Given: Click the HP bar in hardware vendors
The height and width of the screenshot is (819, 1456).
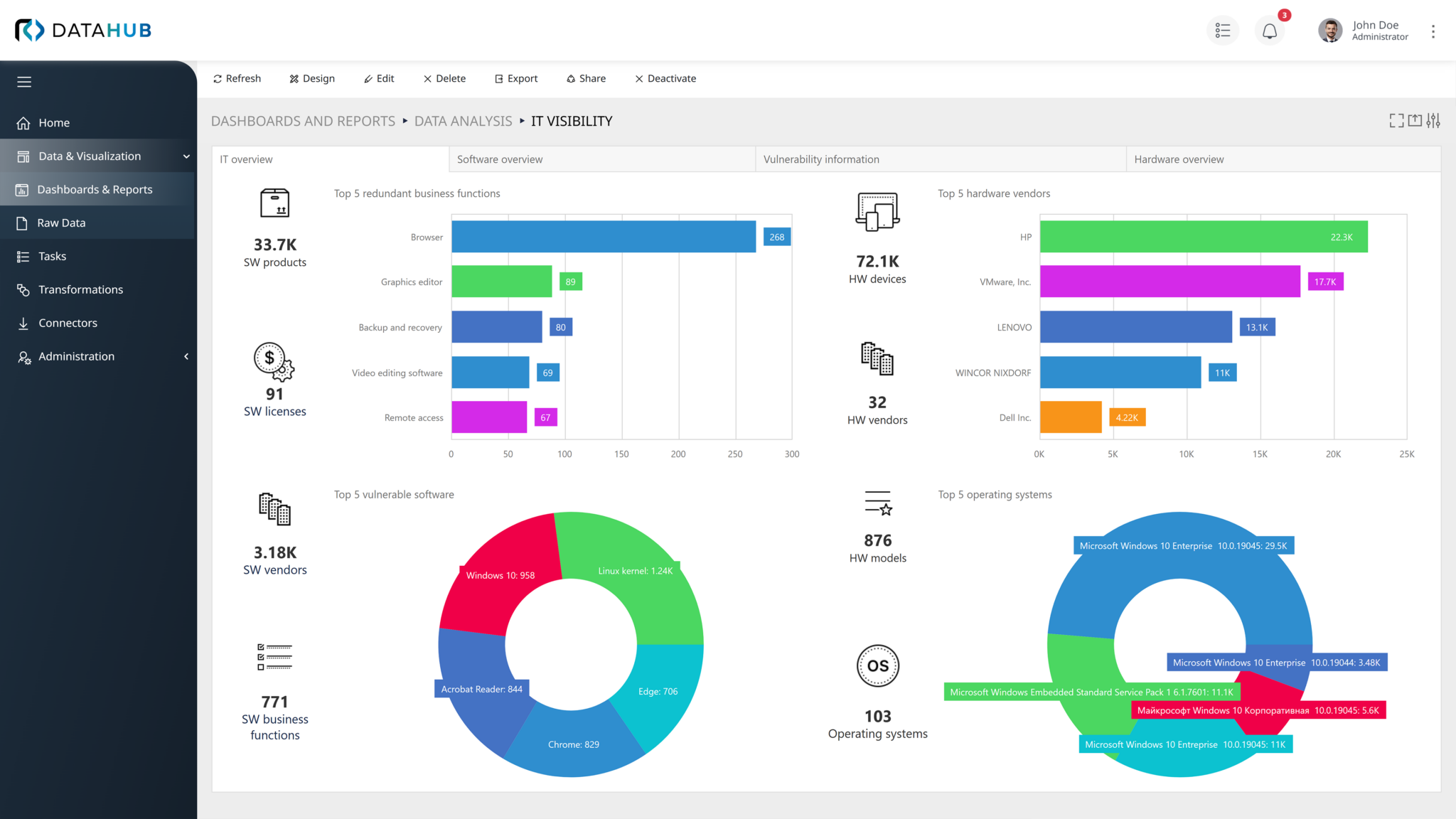Looking at the screenshot, I should coord(1204,237).
